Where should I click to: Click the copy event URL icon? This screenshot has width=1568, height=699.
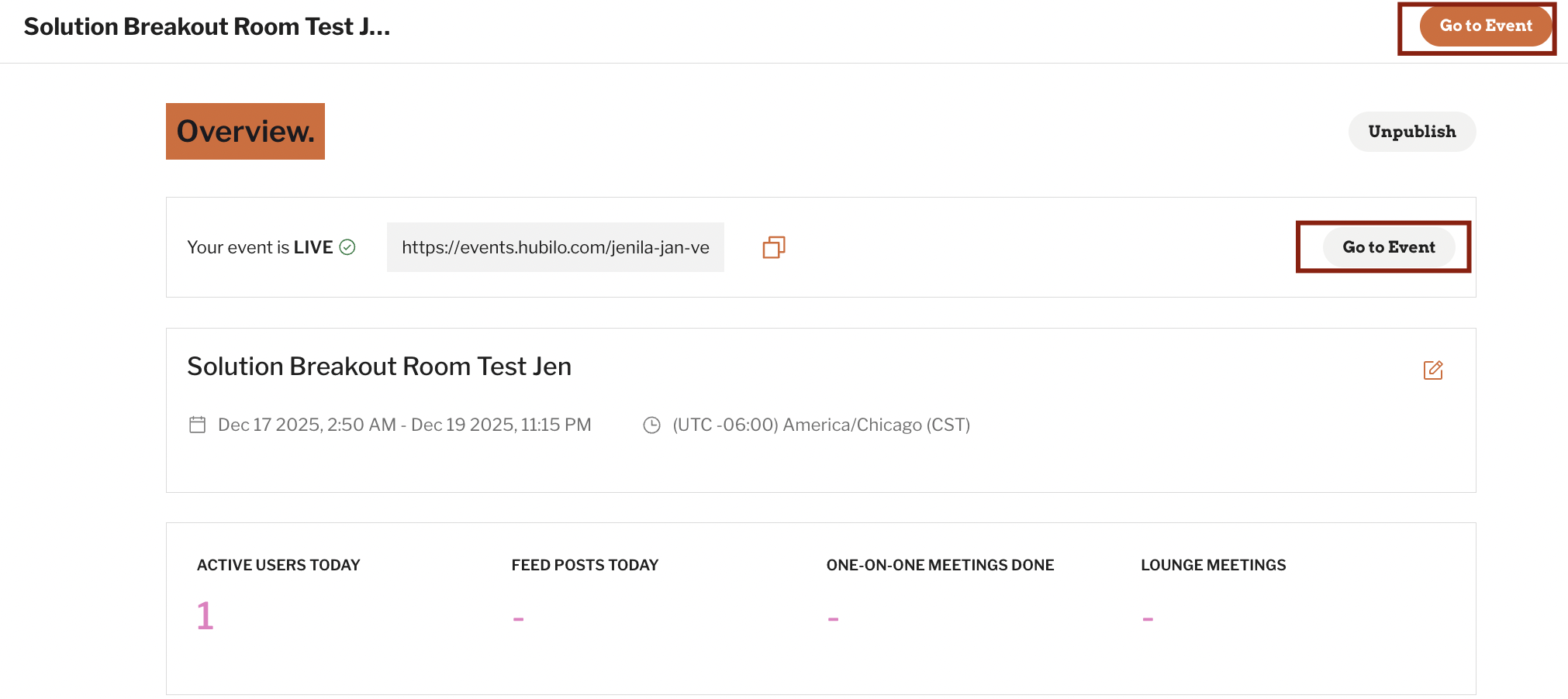pyautogui.click(x=774, y=247)
